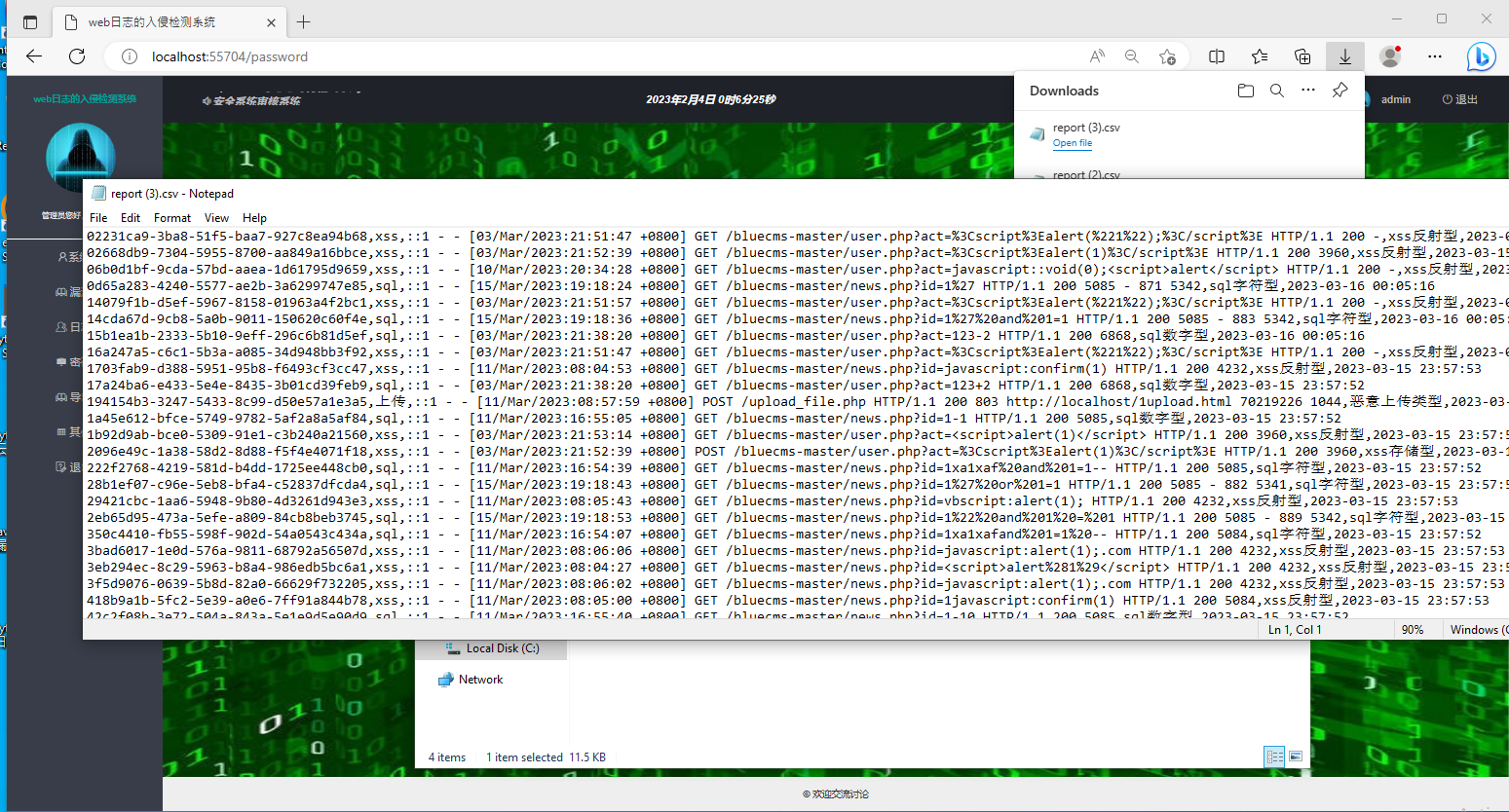The width and height of the screenshot is (1509, 812).
Task: Click the sixth sidebar item with grid icon
Action: [68, 432]
